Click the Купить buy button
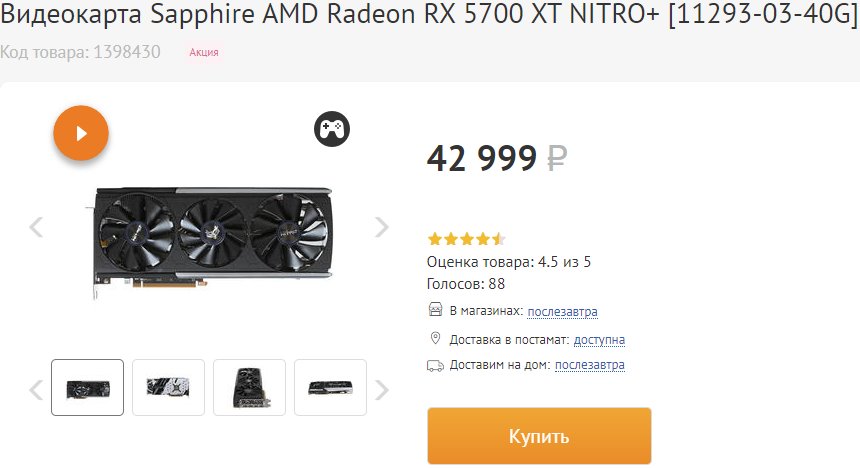This screenshot has width=860, height=468. [539, 436]
